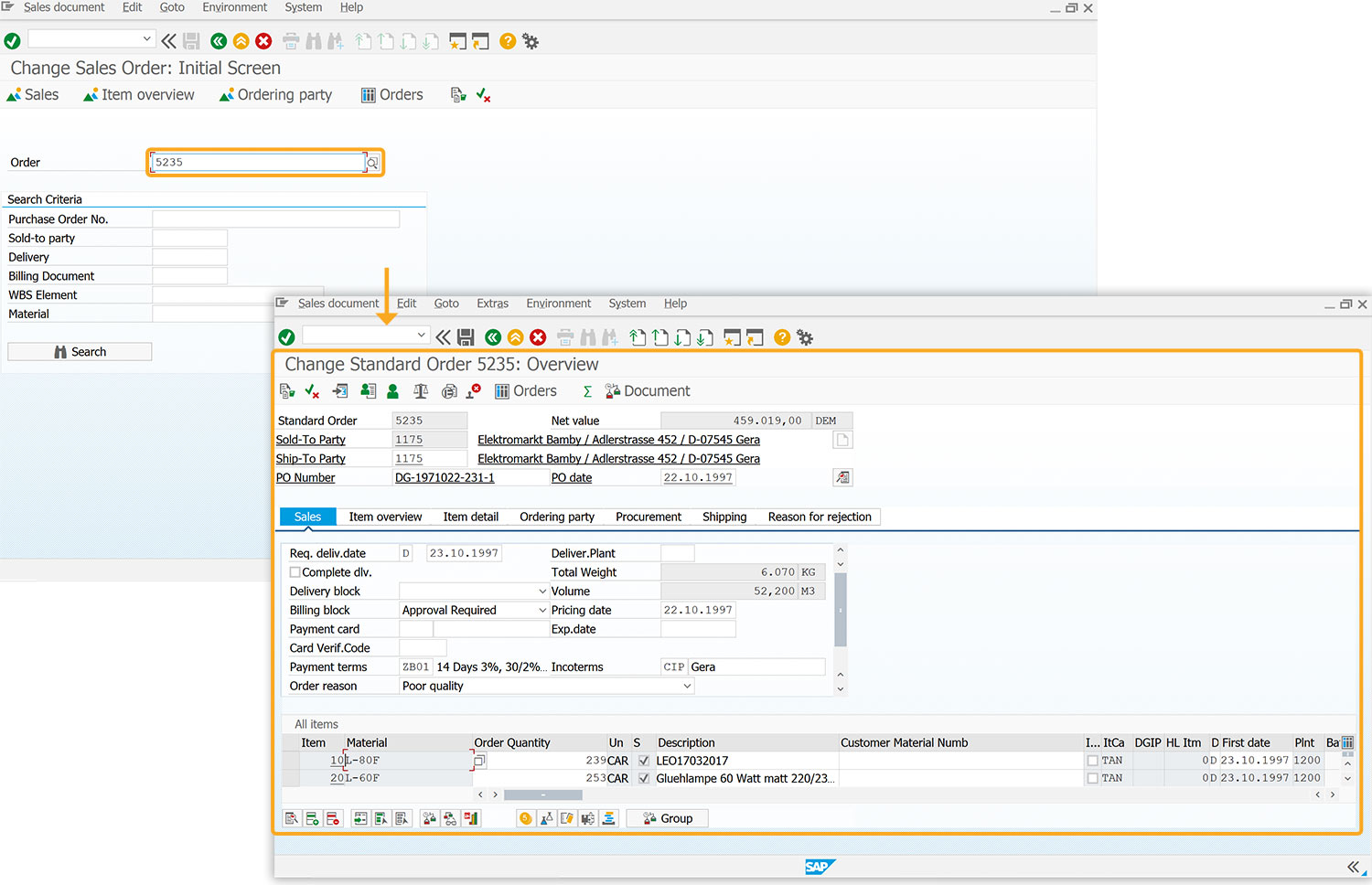Screen dimensions: 1372x885
Task: Switch to the Reason for rejection tab
Action: click(x=820, y=517)
